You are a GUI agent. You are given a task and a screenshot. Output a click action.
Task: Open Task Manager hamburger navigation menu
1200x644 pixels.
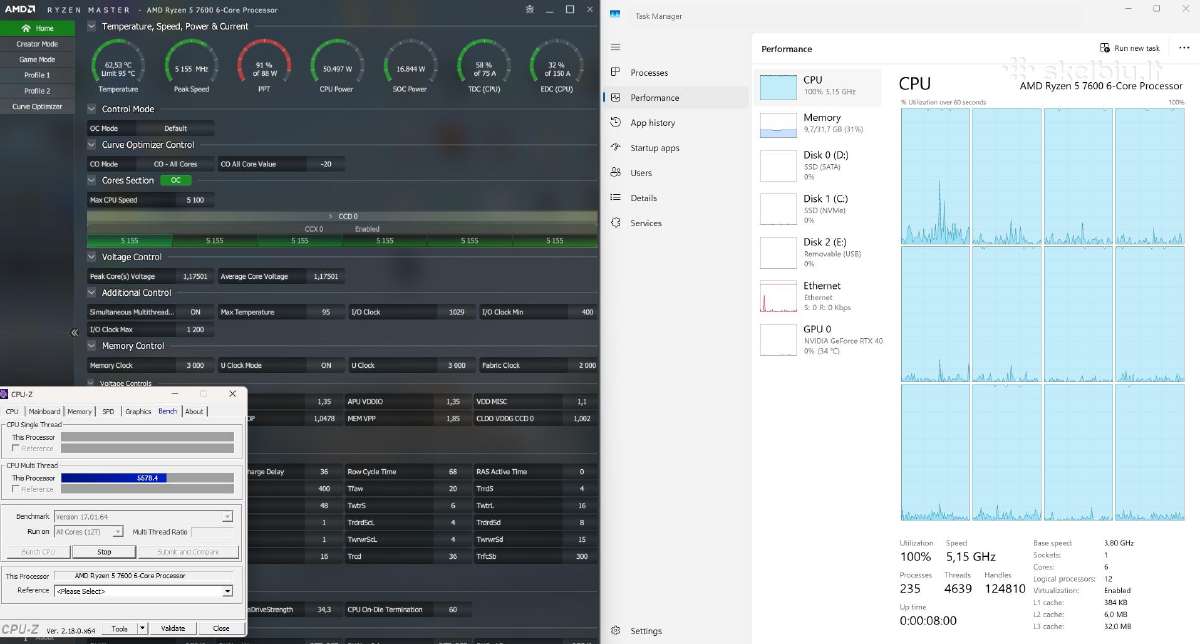point(615,47)
